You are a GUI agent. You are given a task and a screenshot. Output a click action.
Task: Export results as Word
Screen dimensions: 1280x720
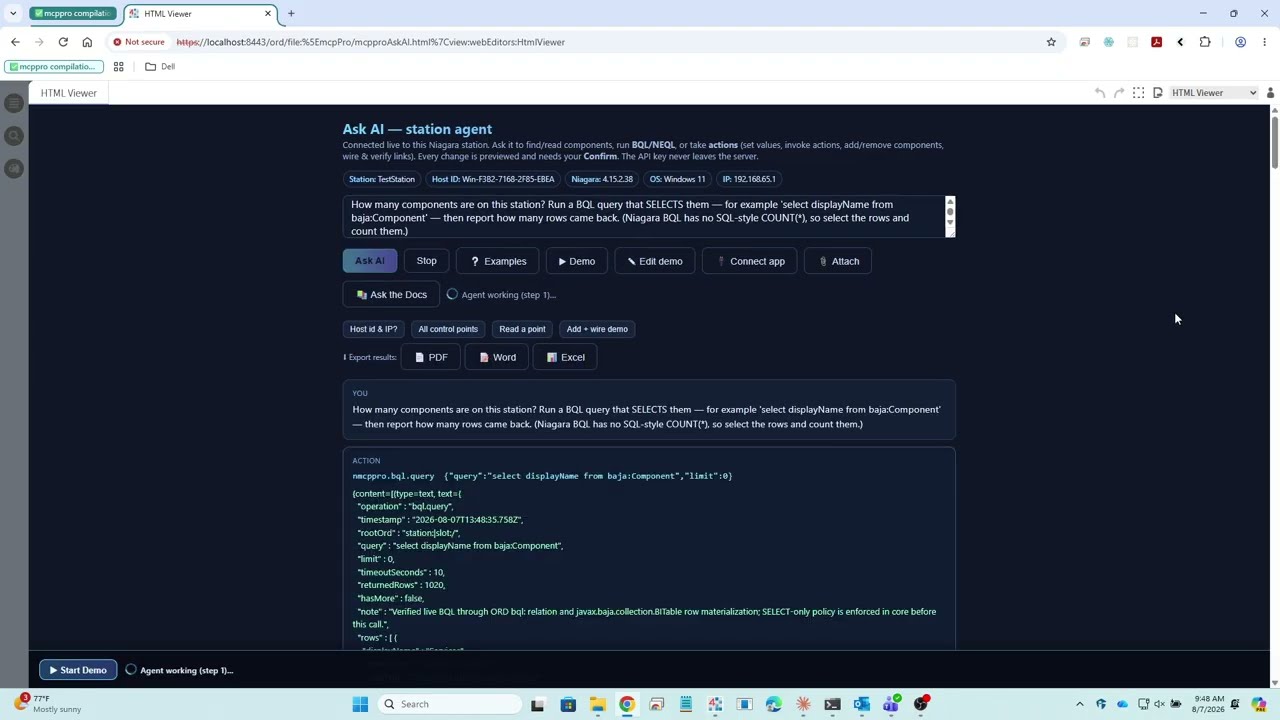497,357
